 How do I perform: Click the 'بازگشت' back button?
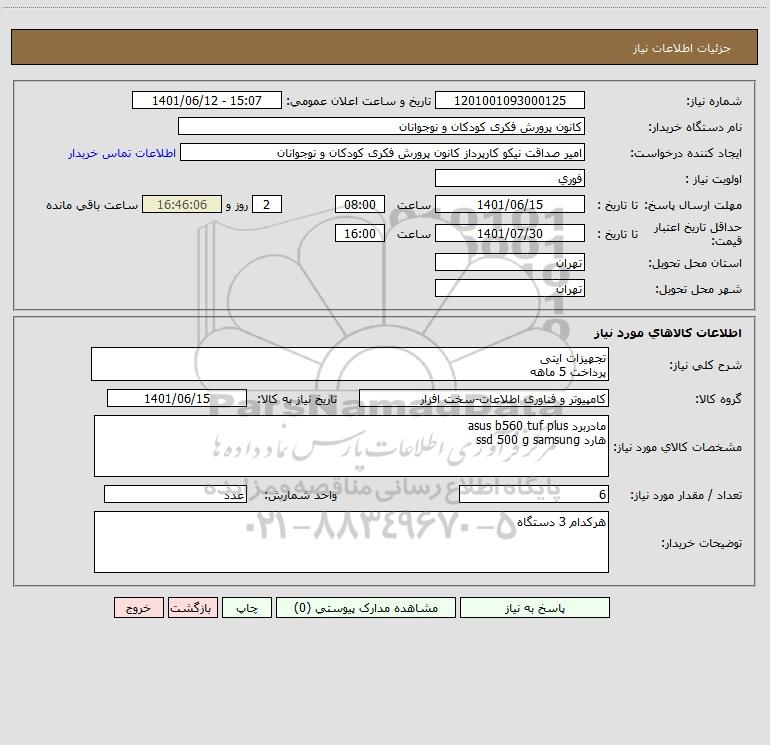click(192, 607)
